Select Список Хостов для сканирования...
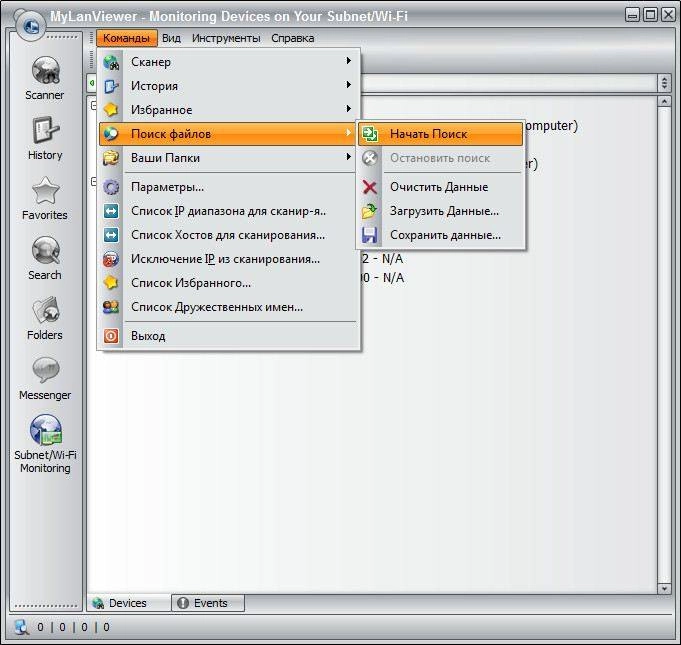Viewport: 681px width, 645px height. pyautogui.click(x=229, y=235)
